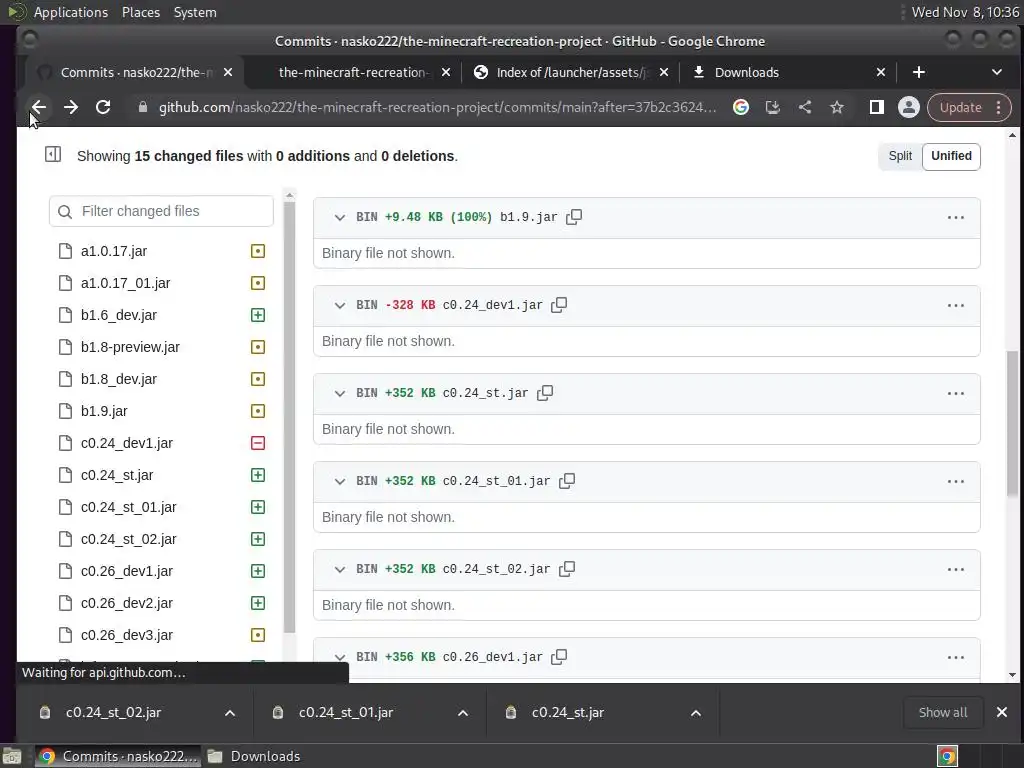This screenshot has width=1024, height=768.
Task: Collapse the file tree sidebar icon
Action: [53, 155]
